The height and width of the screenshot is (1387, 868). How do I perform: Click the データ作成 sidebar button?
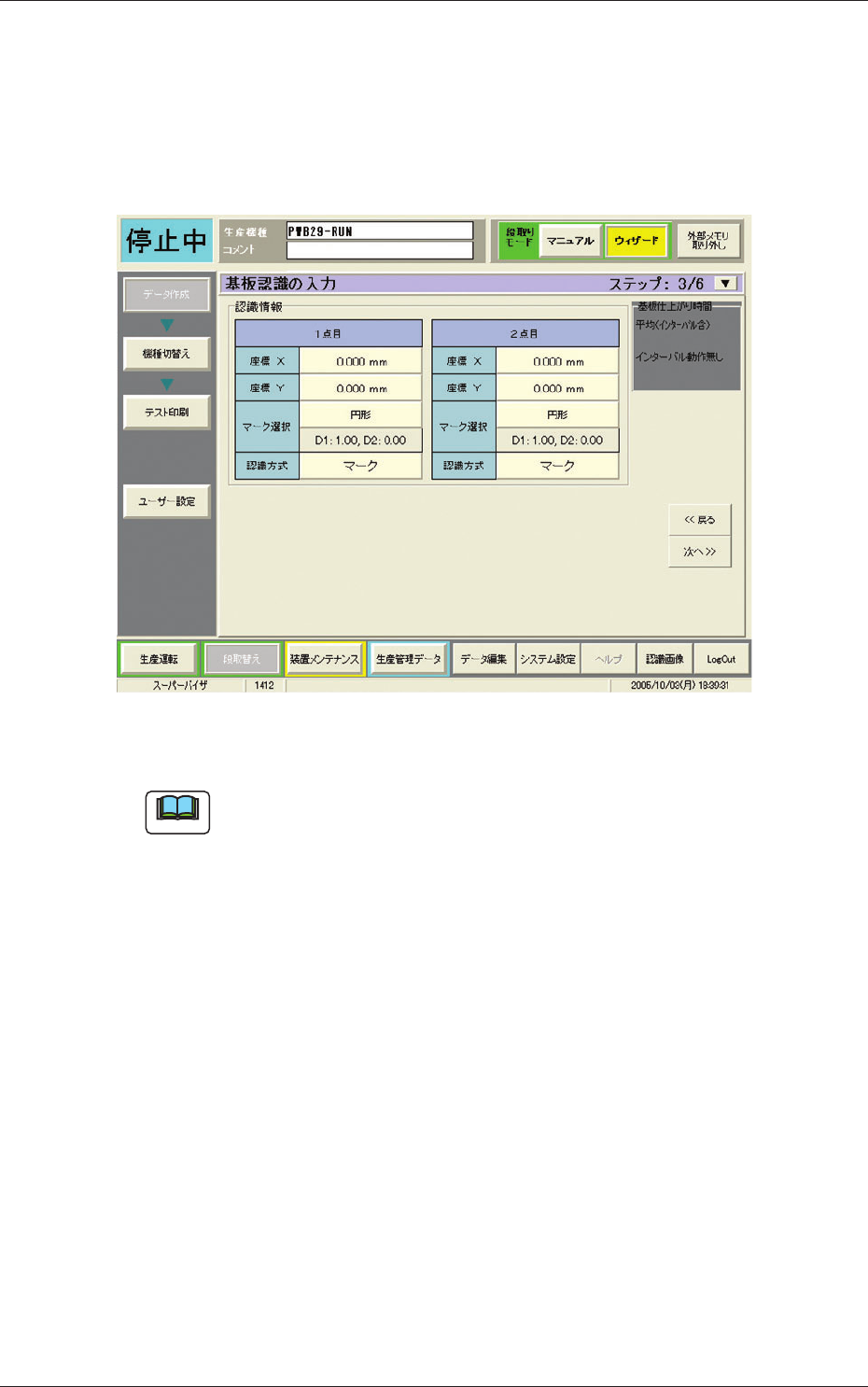click(x=166, y=294)
